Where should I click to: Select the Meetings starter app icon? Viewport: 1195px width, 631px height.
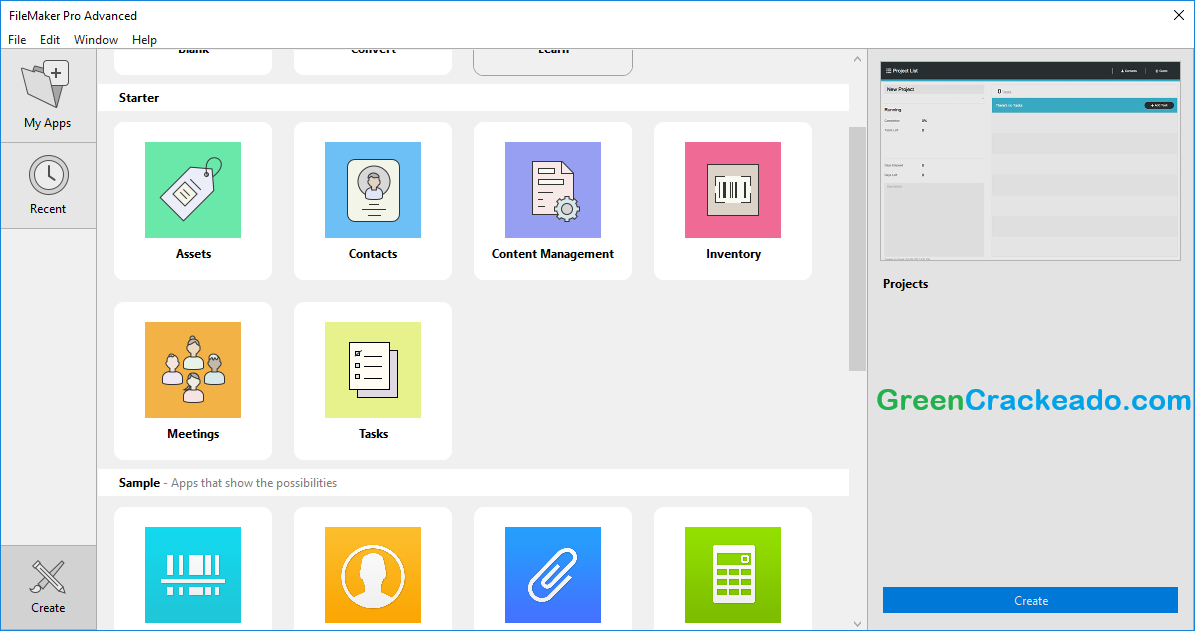click(x=192, y=370)
